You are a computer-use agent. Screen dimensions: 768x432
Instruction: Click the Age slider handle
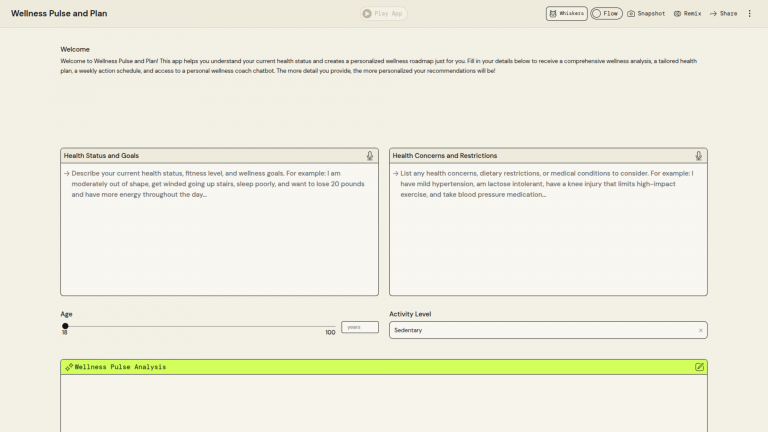pos(65,326)
